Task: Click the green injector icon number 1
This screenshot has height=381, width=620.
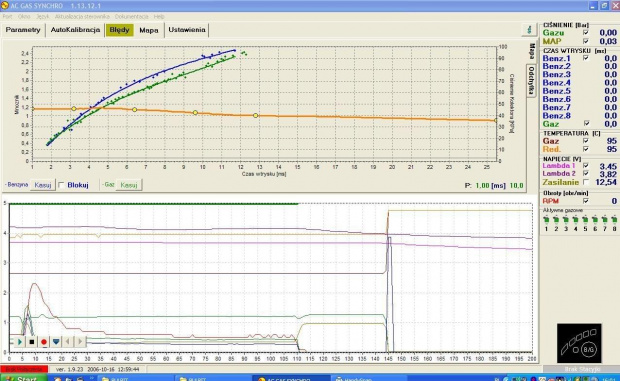Action: (x=546, y=220)
